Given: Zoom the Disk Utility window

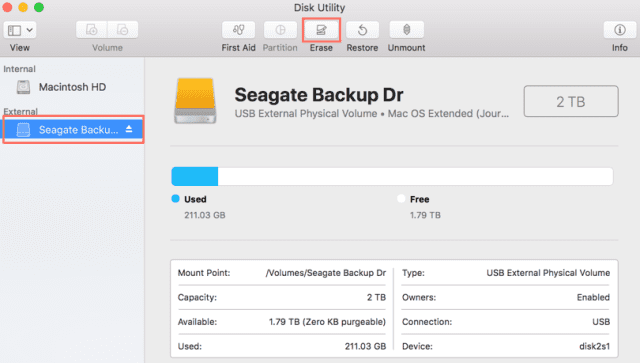Looking at the screenshot, I should [39, 7].
